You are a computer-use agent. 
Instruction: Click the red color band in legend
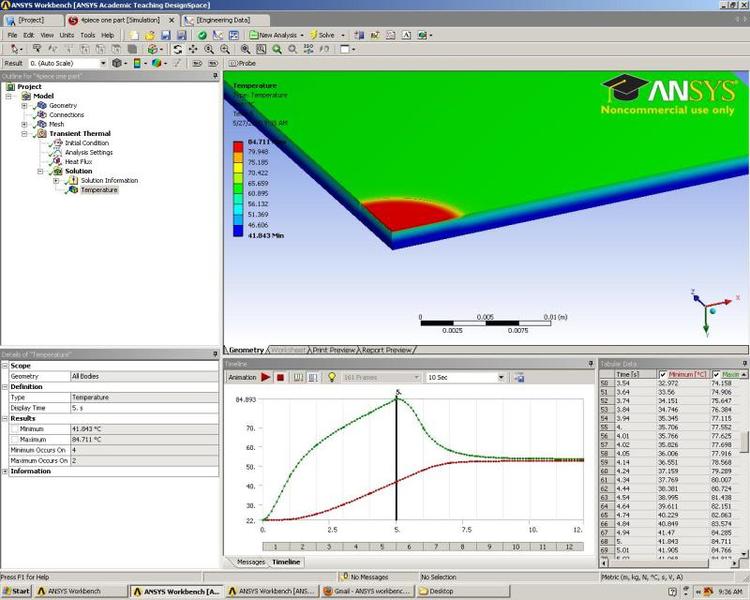pos(238,146)
